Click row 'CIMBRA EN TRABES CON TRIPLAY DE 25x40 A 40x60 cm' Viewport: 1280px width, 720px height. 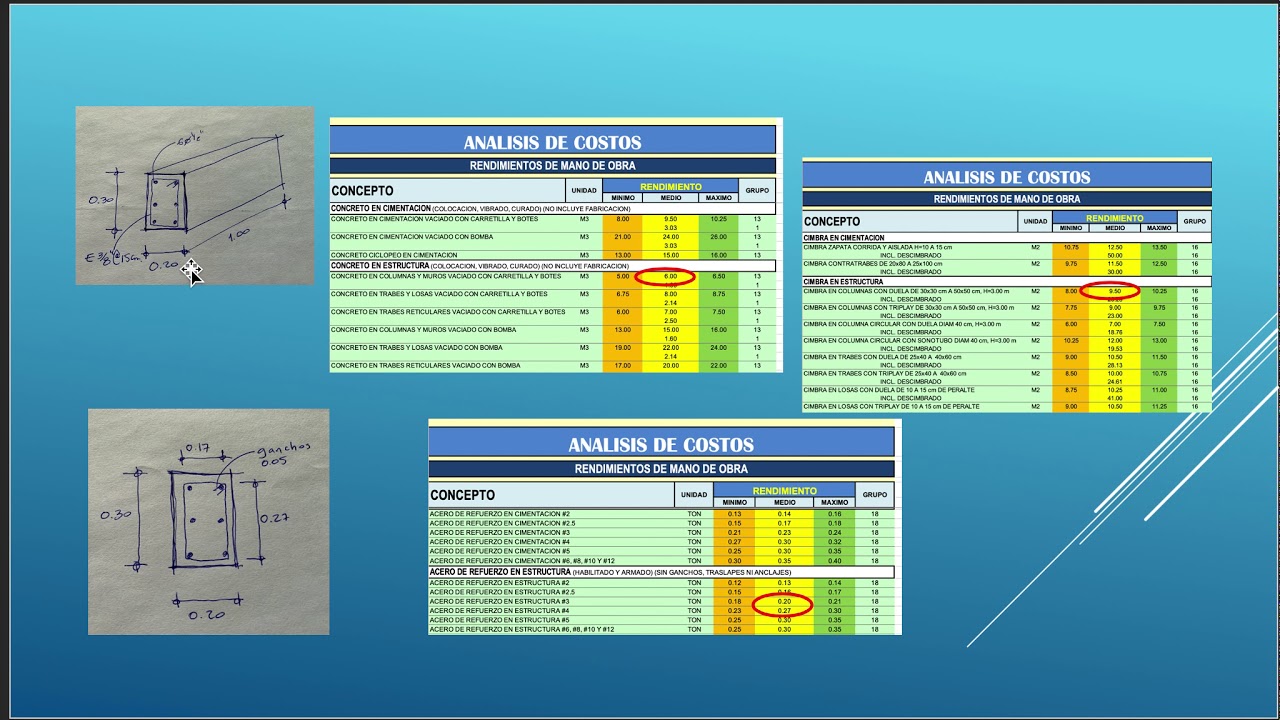[x=1007, y=374]
